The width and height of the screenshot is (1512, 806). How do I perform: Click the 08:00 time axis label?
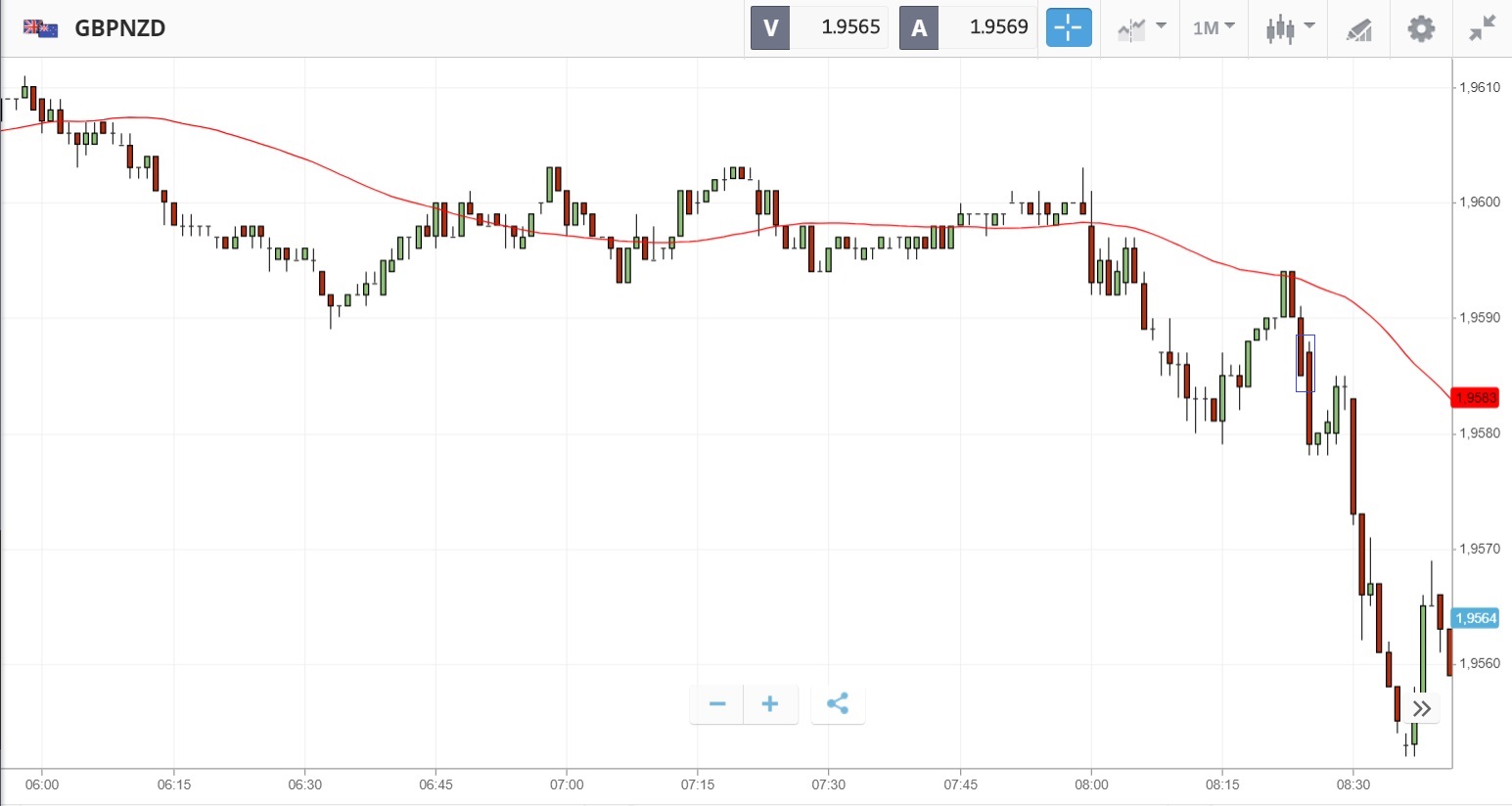pos(1091,784)
